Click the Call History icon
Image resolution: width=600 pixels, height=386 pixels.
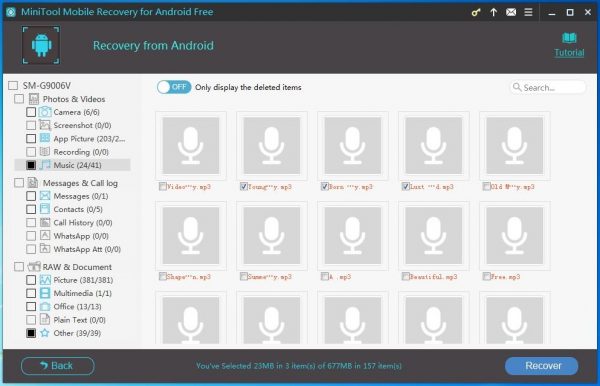click(45, 222)
